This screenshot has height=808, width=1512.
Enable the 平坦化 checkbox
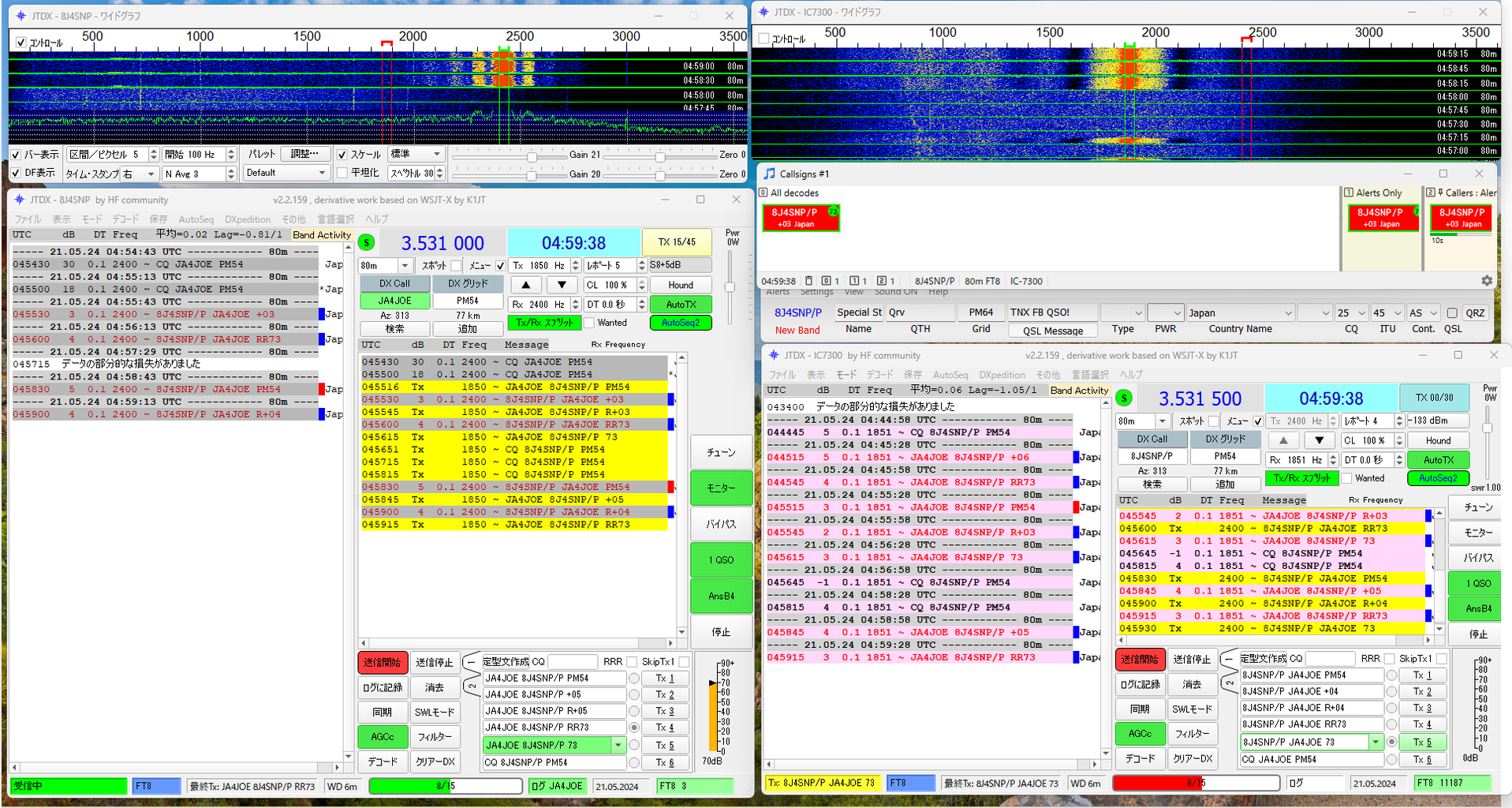(x=342, y=173)
